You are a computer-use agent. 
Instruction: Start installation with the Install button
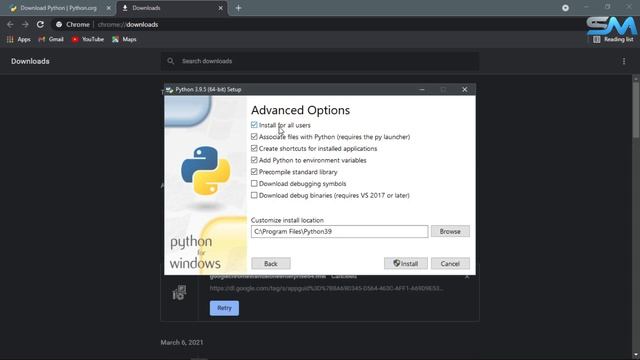(406, 264)
